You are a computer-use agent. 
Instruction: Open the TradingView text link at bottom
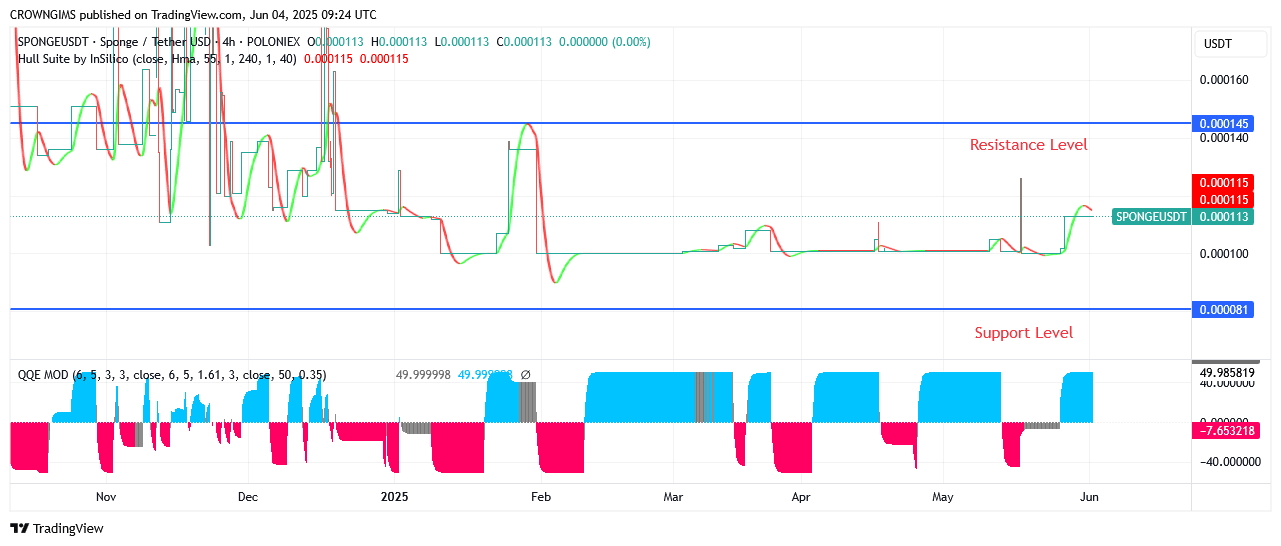tap(69, 528)
